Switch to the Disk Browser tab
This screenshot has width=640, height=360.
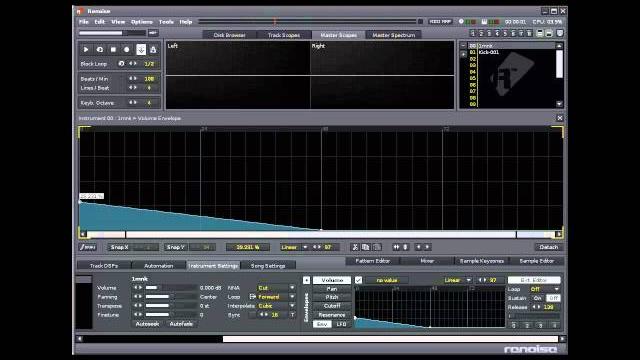(x=229, y=35)
